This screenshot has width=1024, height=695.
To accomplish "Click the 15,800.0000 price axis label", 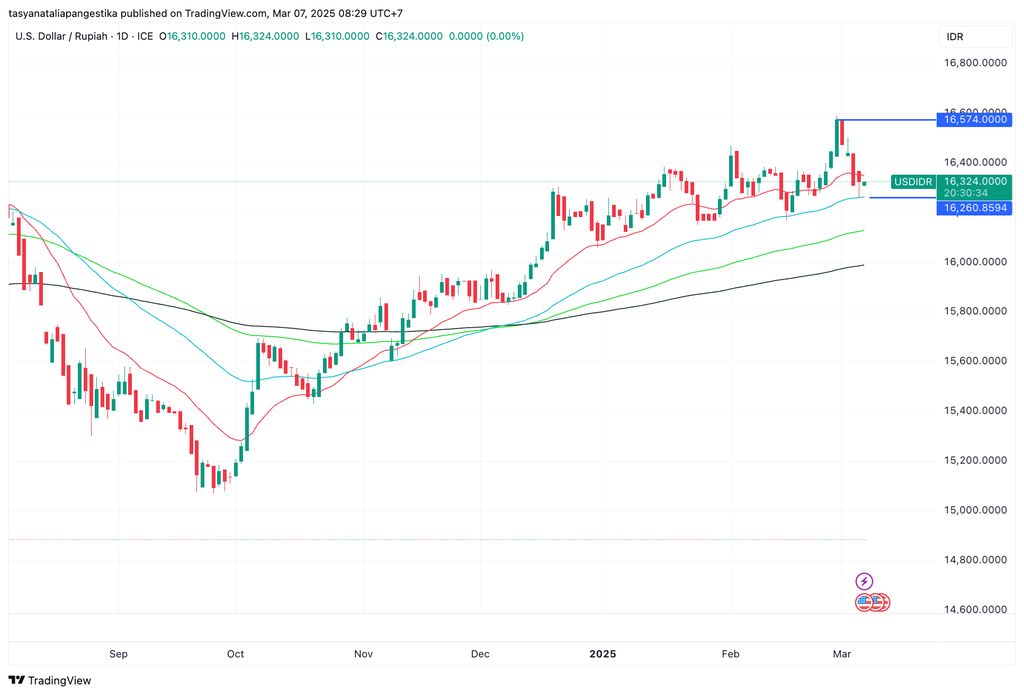I will pos(975,311).
